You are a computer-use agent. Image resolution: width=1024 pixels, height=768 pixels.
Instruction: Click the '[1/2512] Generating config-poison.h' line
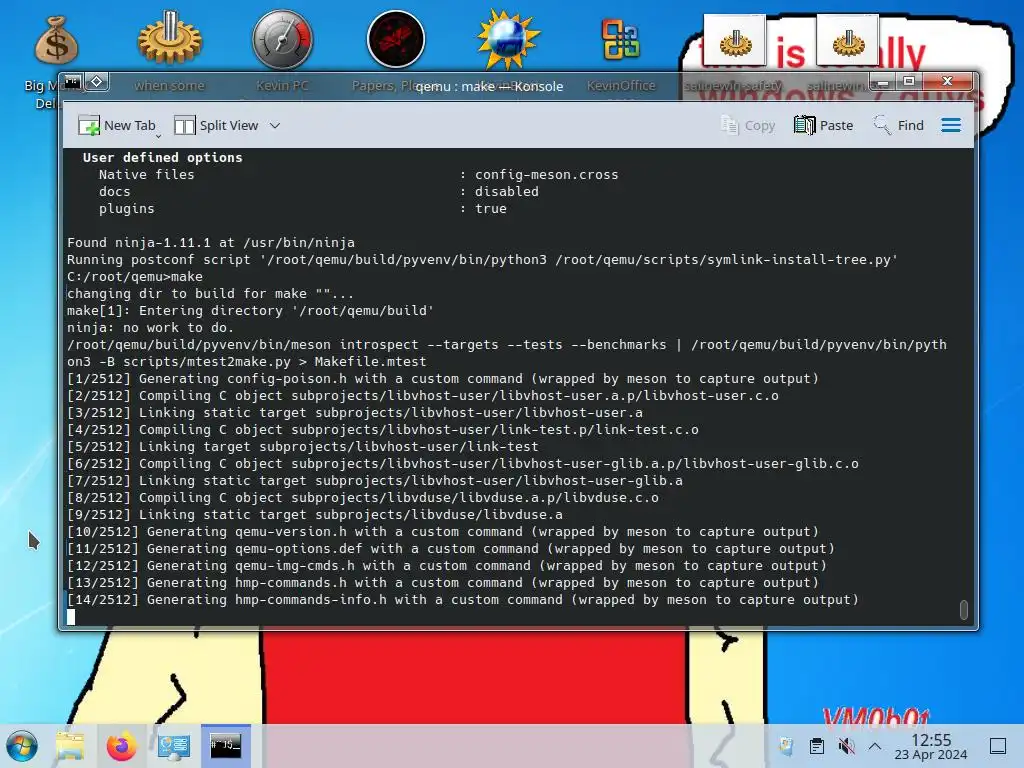[x=443, y=379]
